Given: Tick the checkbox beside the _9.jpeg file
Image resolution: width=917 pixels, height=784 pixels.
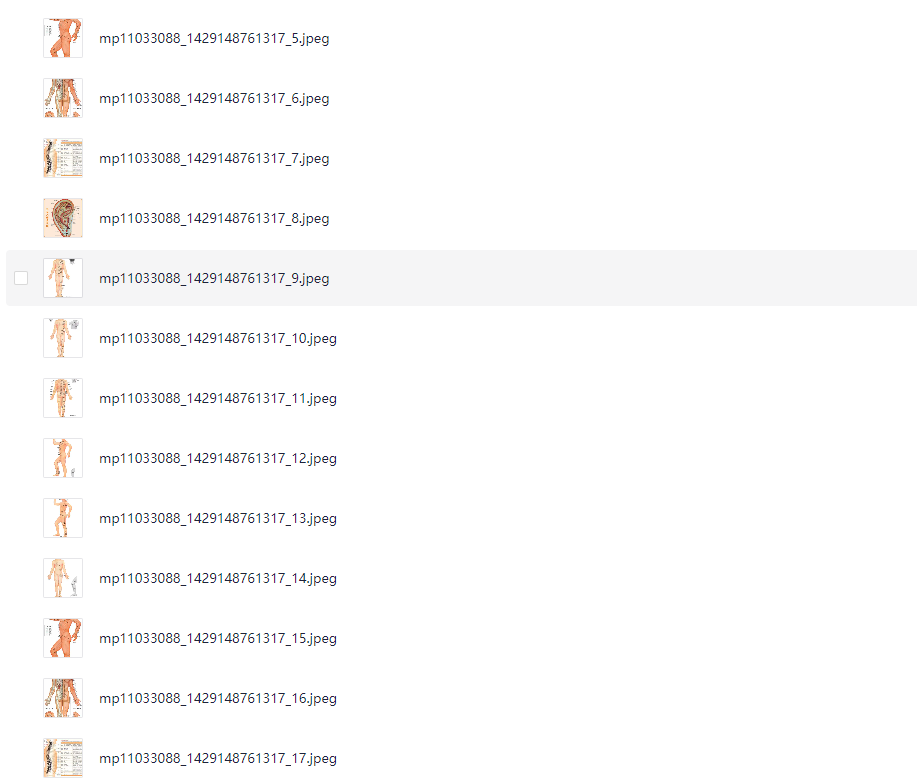Looking at the screenshot, I should coord(21,278).
